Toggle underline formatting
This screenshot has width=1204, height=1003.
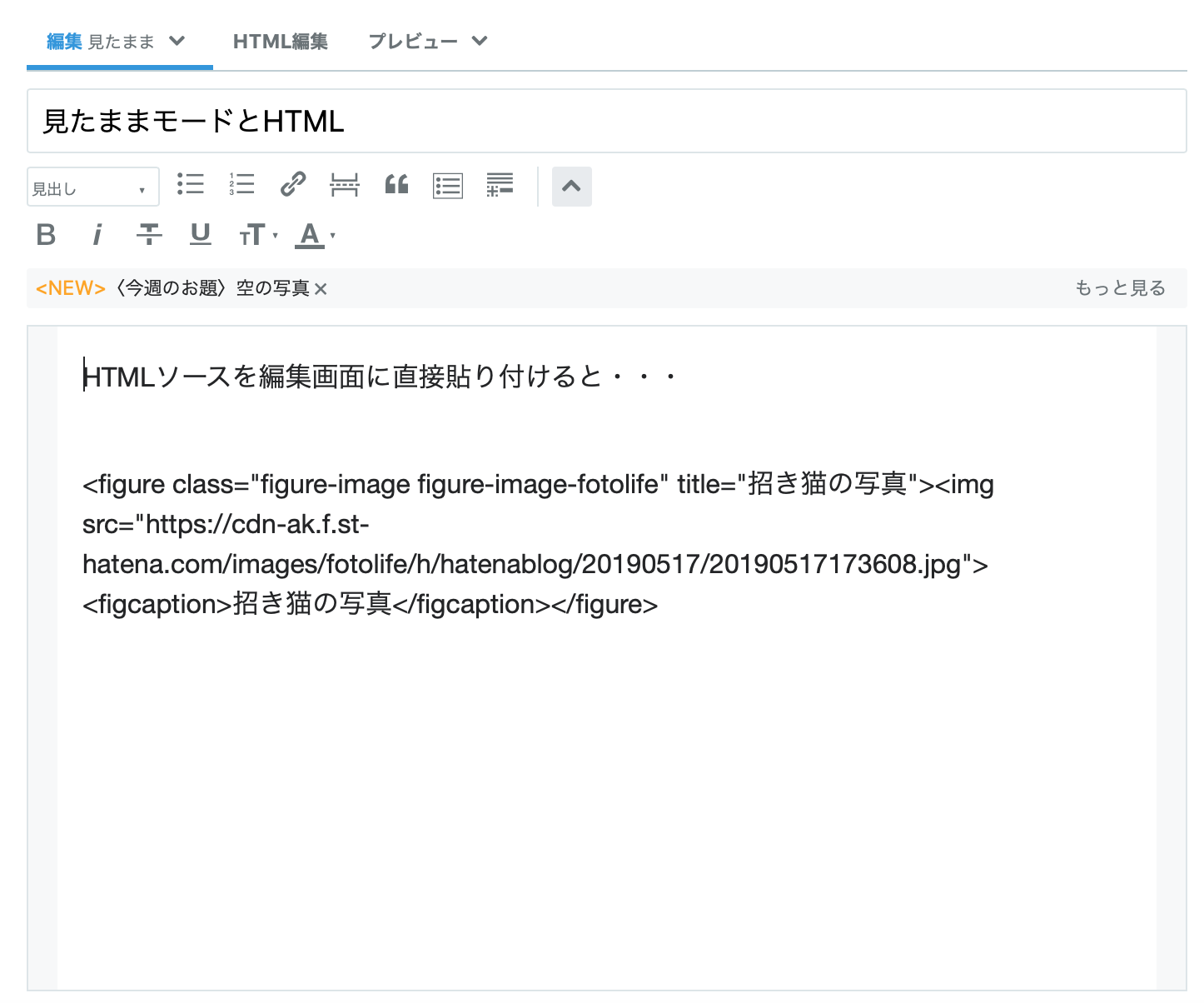point(201,235)
